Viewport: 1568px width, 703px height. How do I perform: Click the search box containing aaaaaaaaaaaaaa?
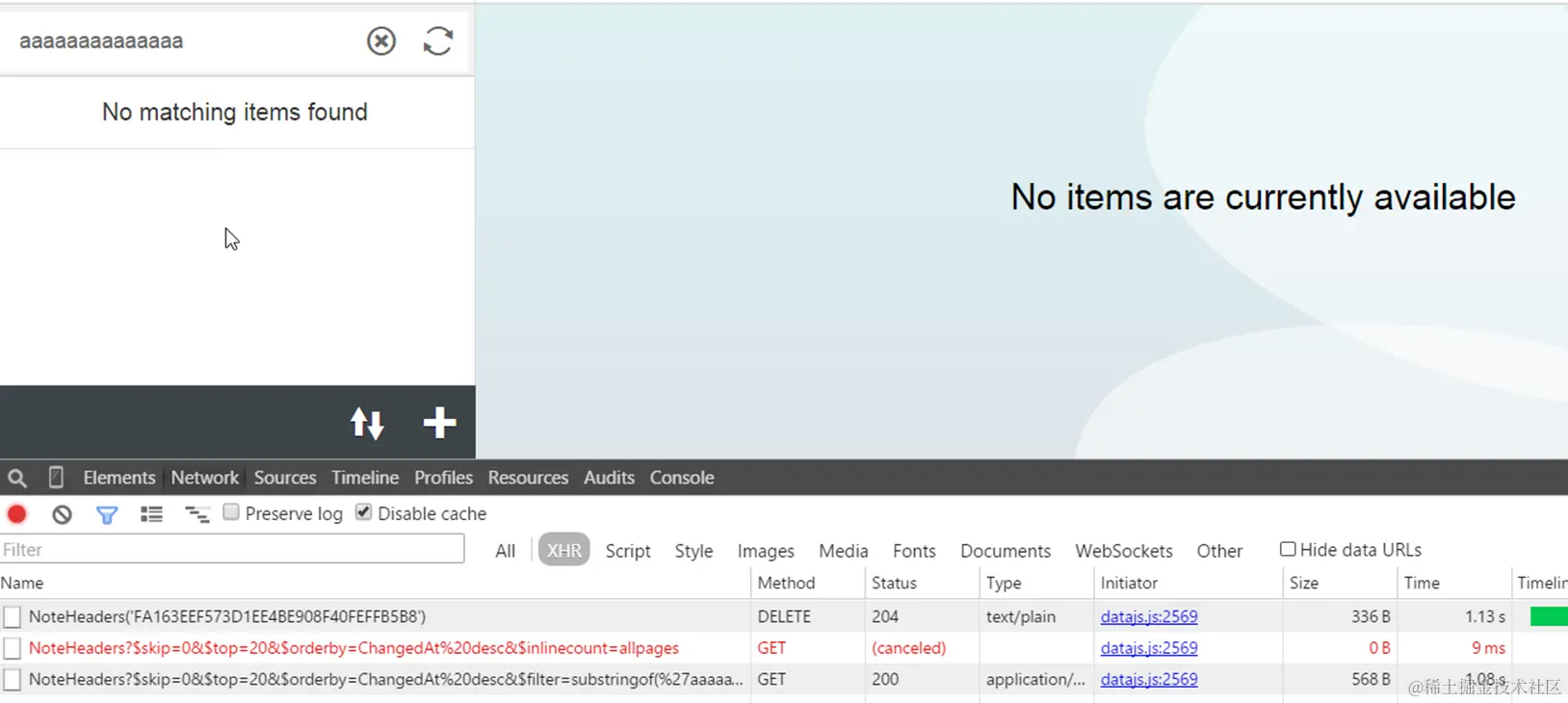tap(183, 40)
